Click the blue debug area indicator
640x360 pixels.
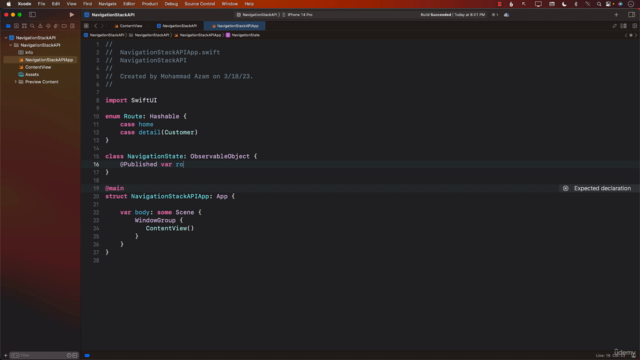[x=87, y=356]
